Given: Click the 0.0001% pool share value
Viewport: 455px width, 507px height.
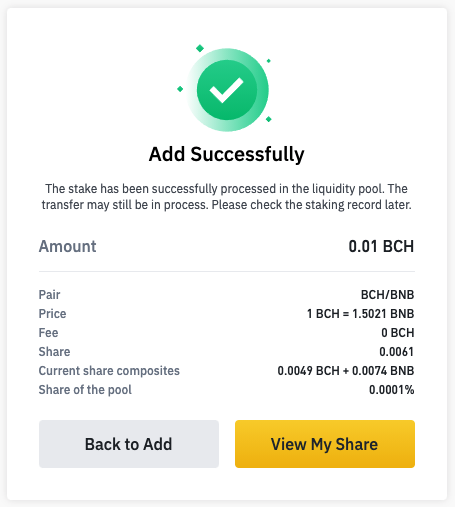Looking at the screenshot, I should pyautogui.click(x=391, y=390).
